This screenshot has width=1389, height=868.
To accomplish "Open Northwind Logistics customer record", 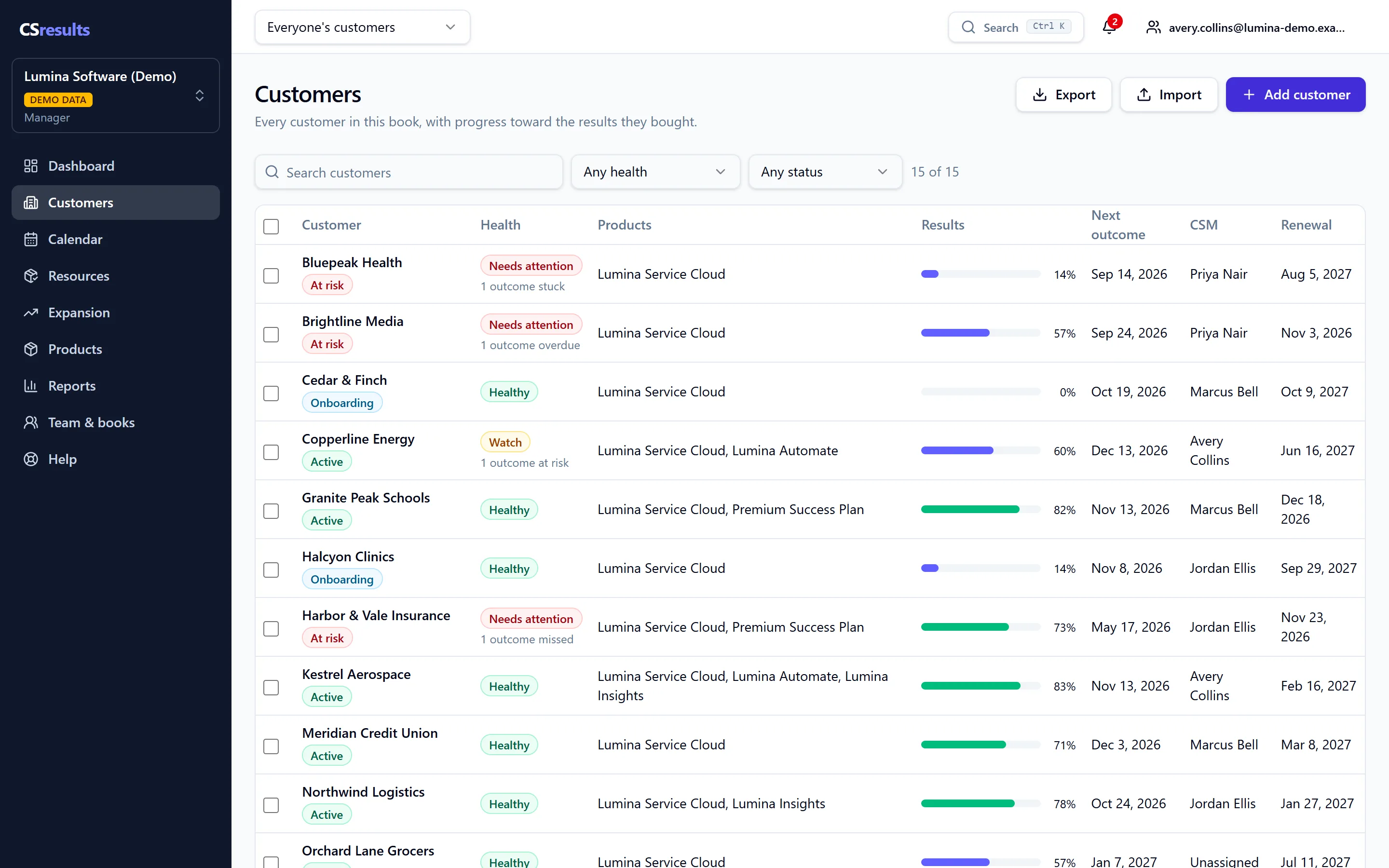I will [363, 792].
